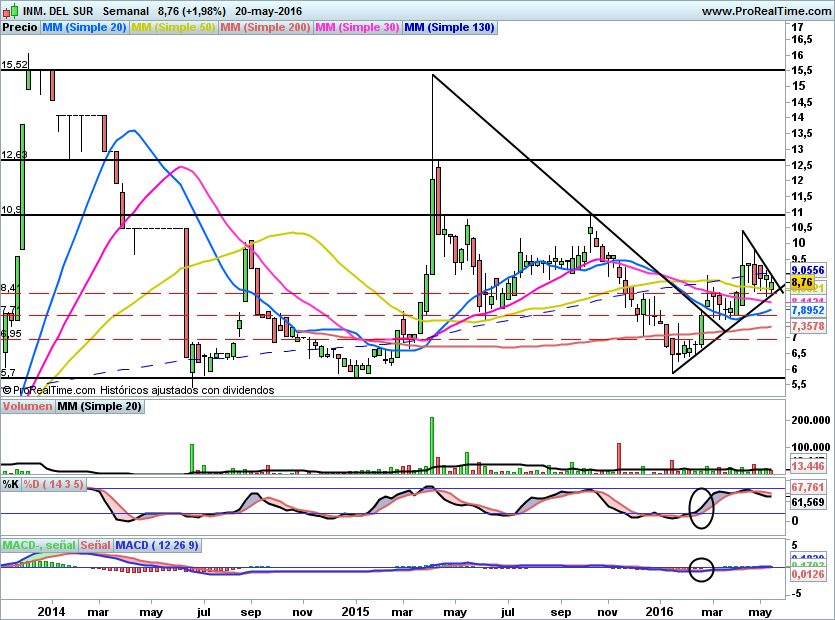This screenshot has width=835, height=620.
Task: Click the MACD-señal histogram label
Action: pyautogui.click(x=38, y=545)
